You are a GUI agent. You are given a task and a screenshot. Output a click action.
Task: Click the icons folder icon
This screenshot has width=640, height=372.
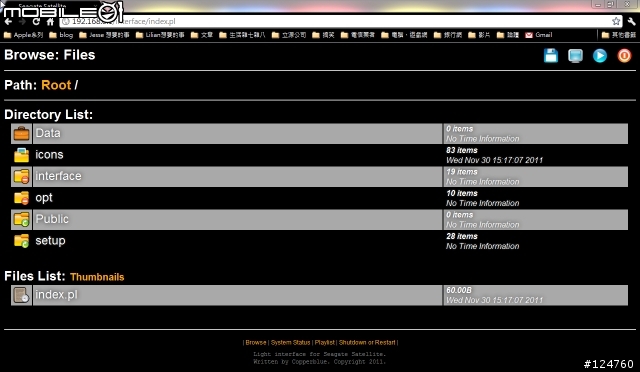click(21, 155)
